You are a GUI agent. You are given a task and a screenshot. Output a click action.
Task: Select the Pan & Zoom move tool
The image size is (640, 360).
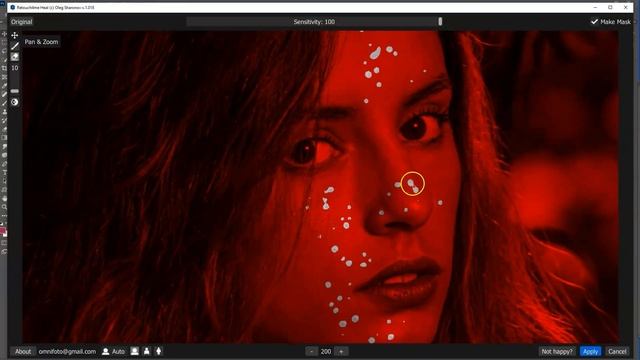coord(15,36)
